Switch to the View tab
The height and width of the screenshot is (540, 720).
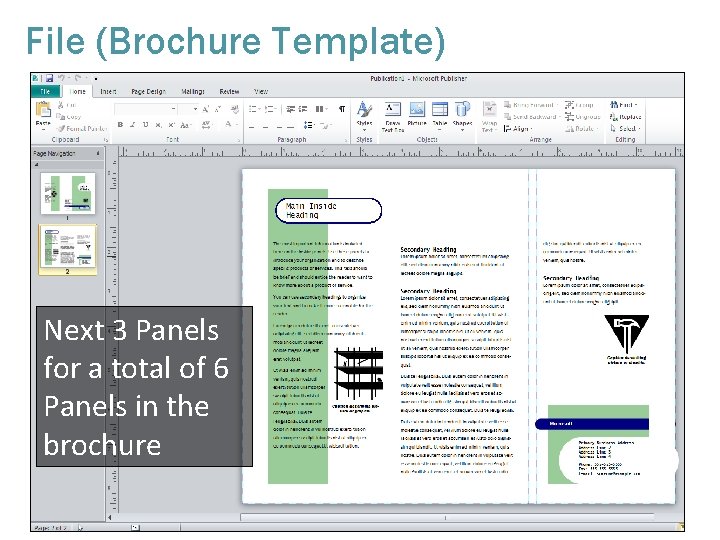(x=261, y=91)
